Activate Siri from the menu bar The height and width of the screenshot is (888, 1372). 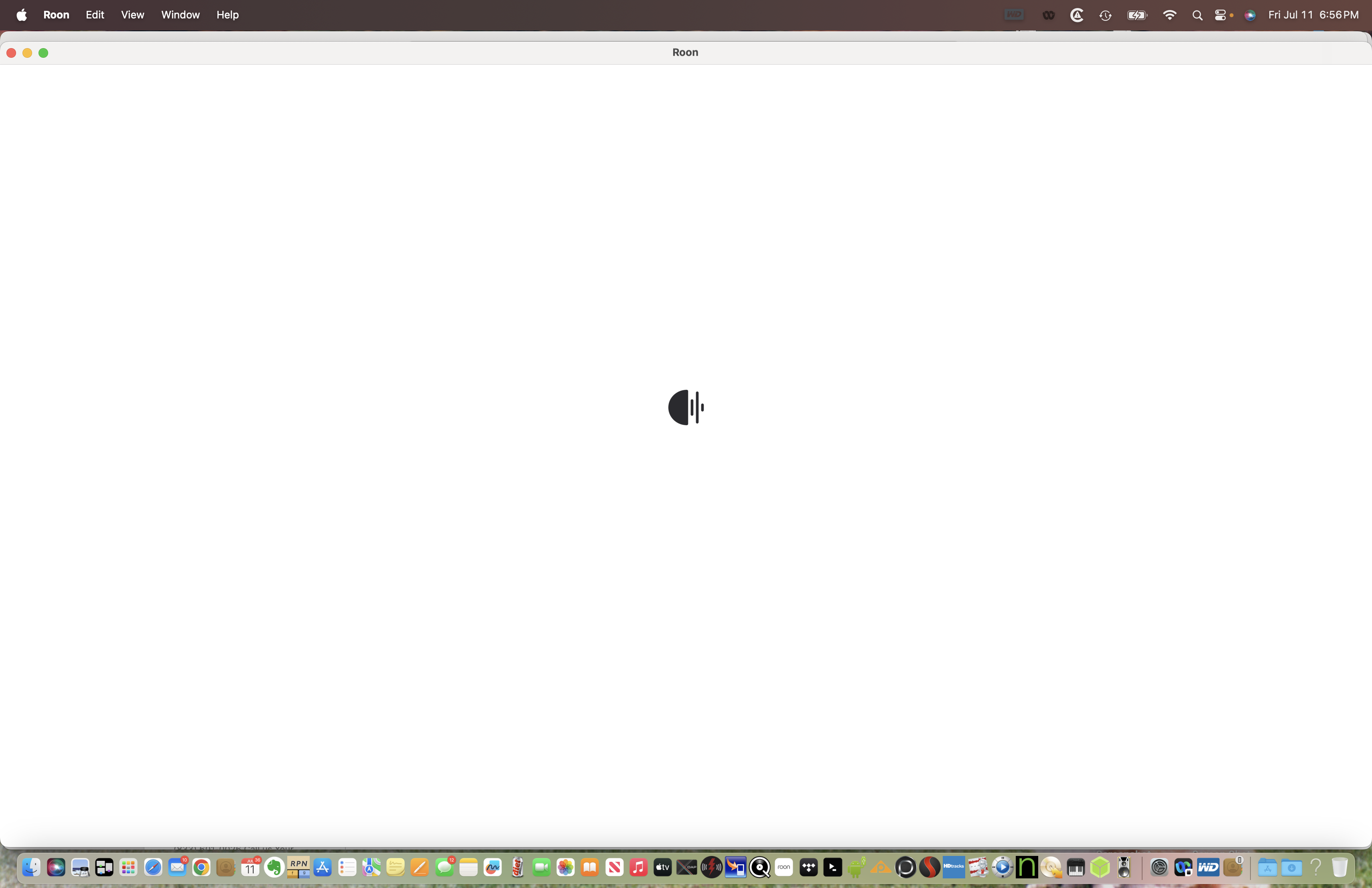coord(1250,16)
